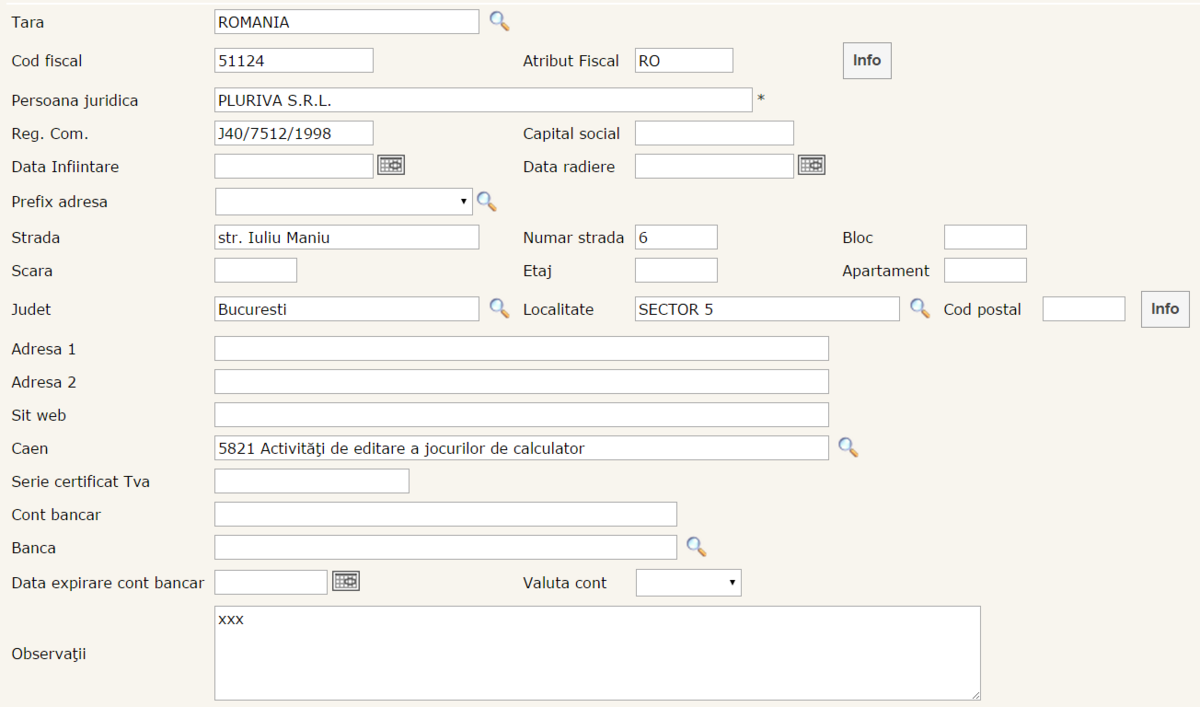Expand the Prefix adresa dropdown
This screenshot has width=1200, height=707.
pyautogui.click(x=344, y=202)
